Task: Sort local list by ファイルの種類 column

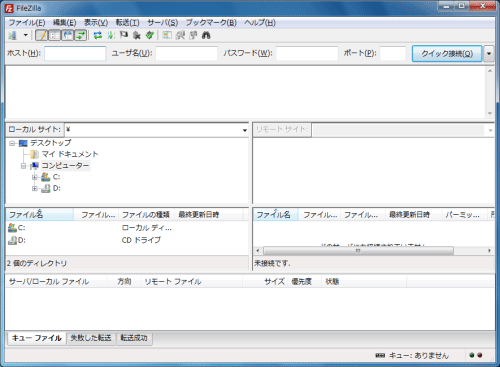Action: pyautogui.click(x=146, y=215)
